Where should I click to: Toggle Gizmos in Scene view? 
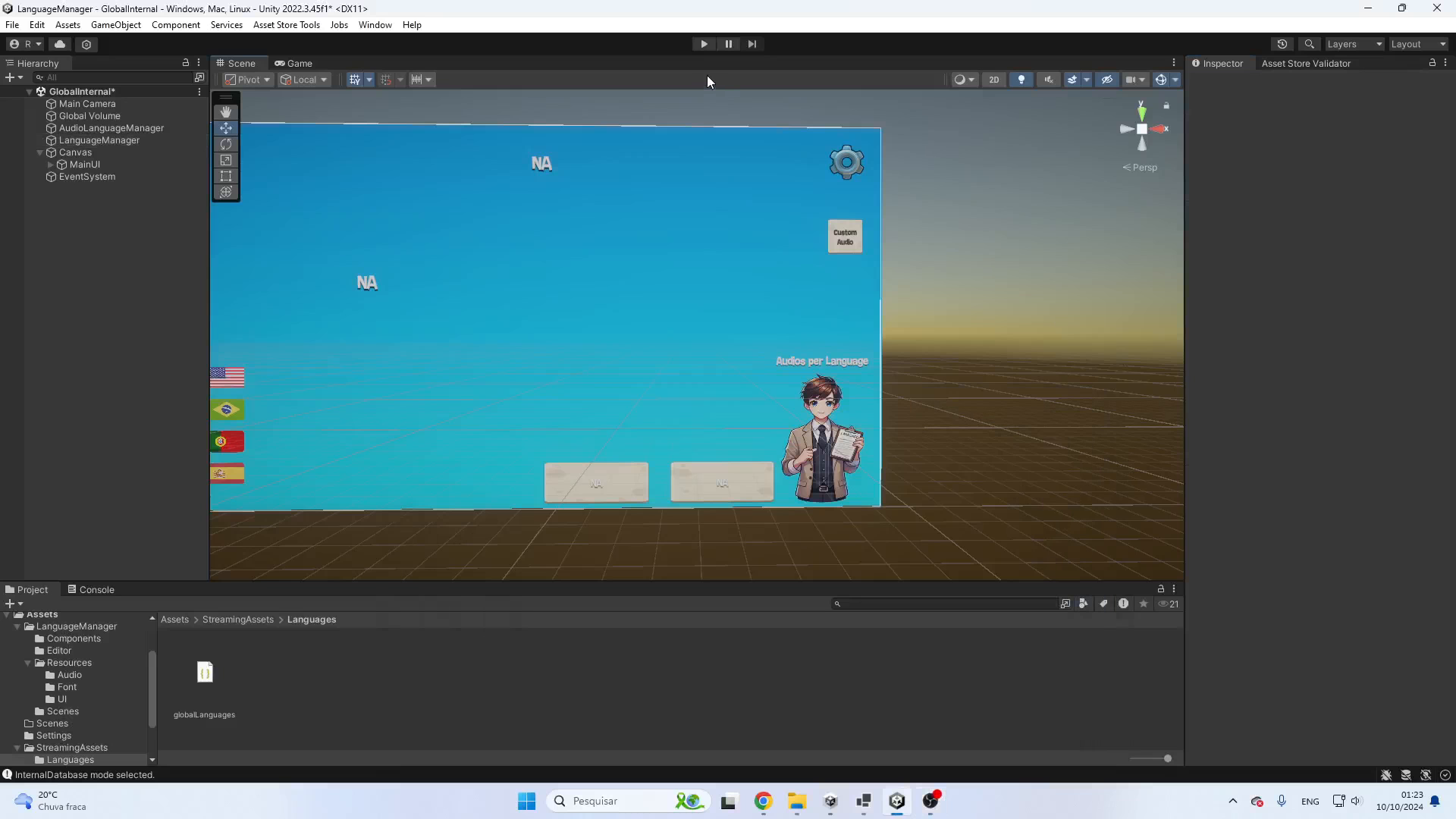[1160, 80]
